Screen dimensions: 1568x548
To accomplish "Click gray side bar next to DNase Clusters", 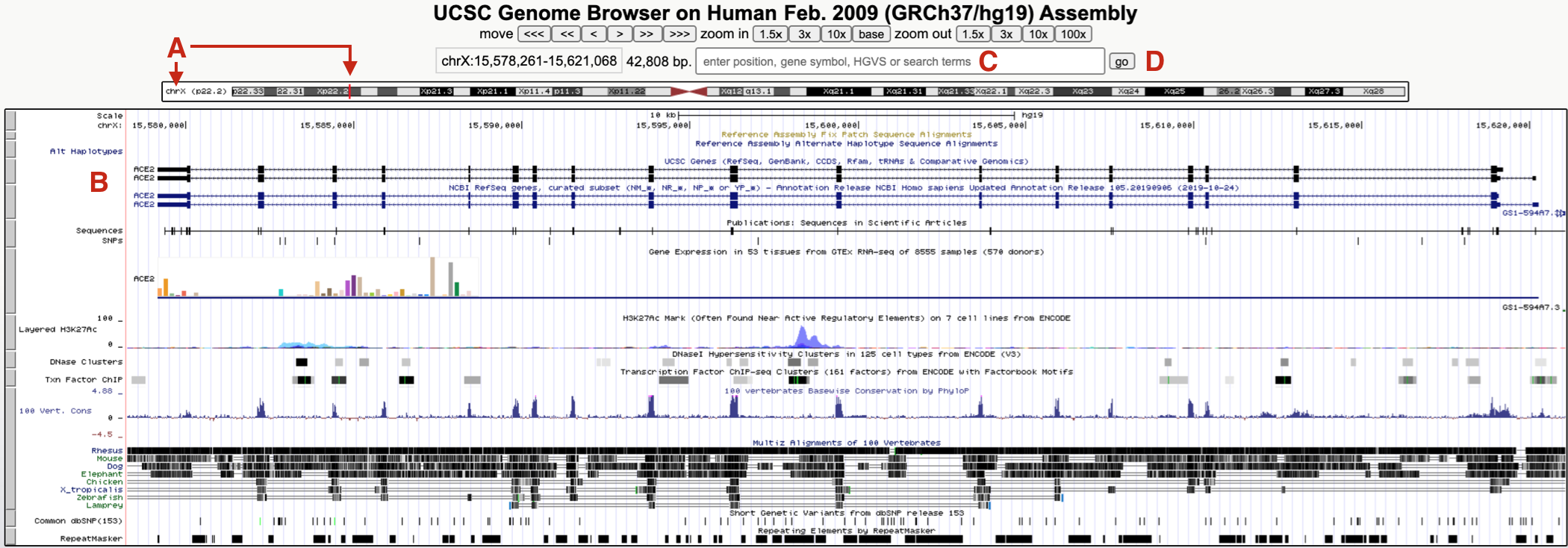I will point(10,361).
